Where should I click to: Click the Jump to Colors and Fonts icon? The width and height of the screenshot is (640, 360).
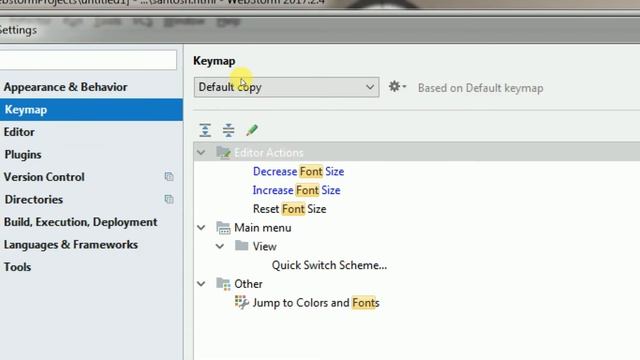tap(242, 302)
